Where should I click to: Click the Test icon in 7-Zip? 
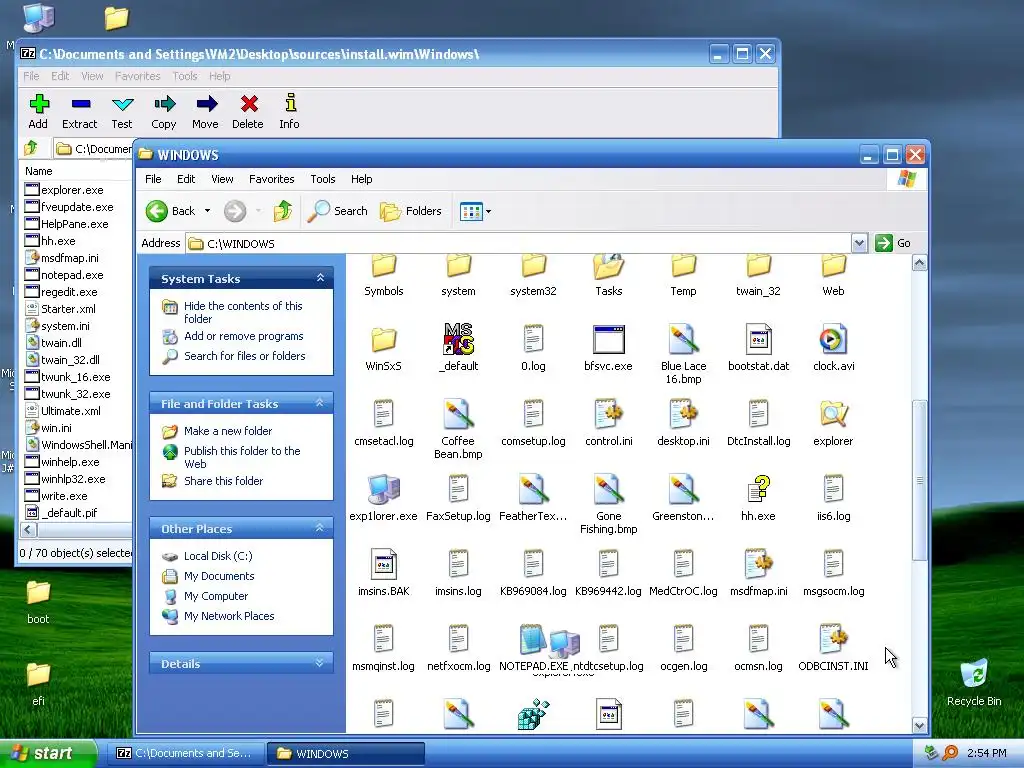point(122,104)
